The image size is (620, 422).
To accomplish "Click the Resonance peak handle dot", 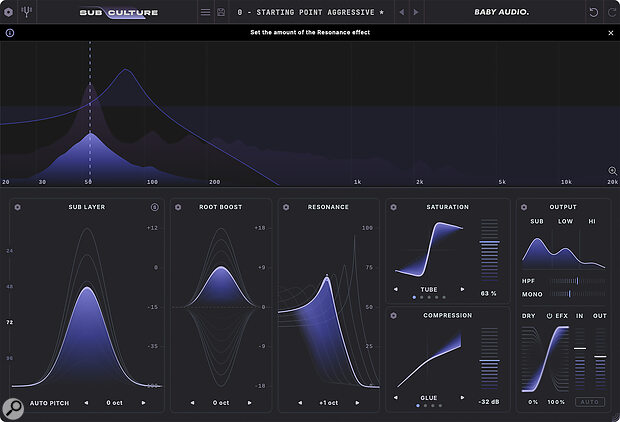I will click(x=327, y=276).
